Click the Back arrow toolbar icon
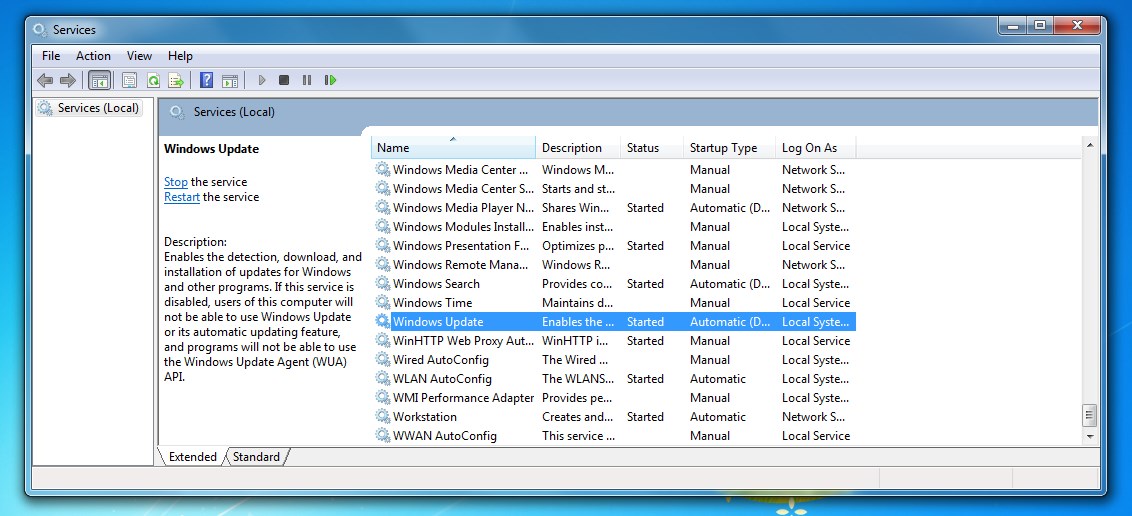This screenshot has width=1132, height=516. tap(45, 80)
